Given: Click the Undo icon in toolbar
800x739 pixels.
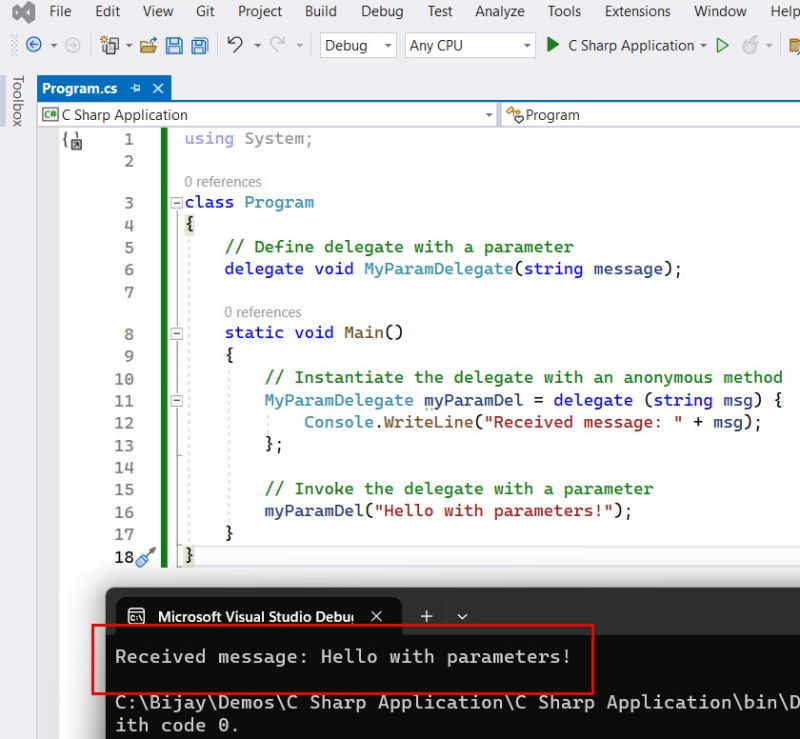Looking at the screenshot, I should click(x=234, y=46).
